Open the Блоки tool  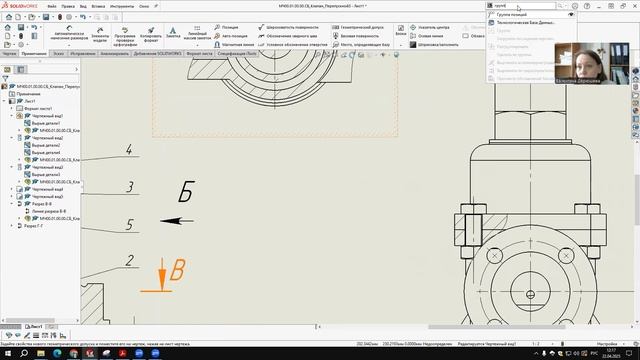tap(400, 30)
